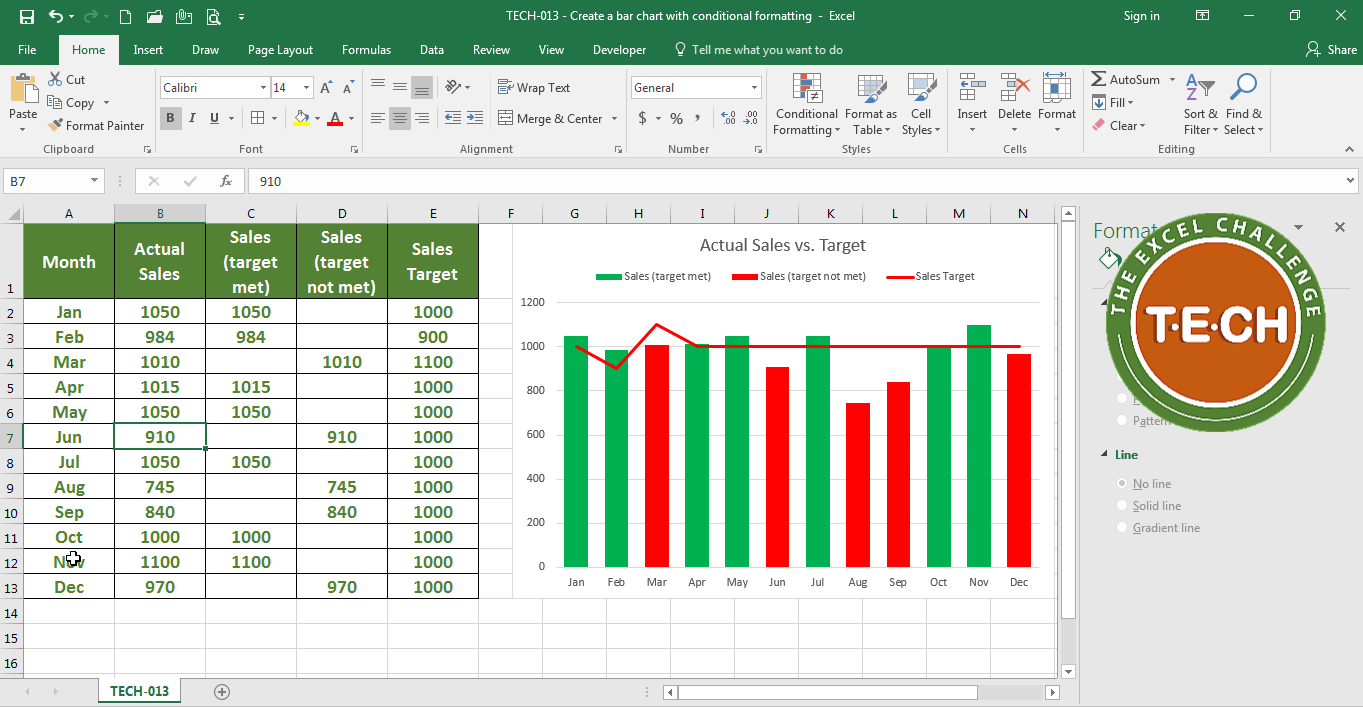Open the font name Calibri dropdown
The width and height of the screenshot is (1363, 707).
(263, 88)
